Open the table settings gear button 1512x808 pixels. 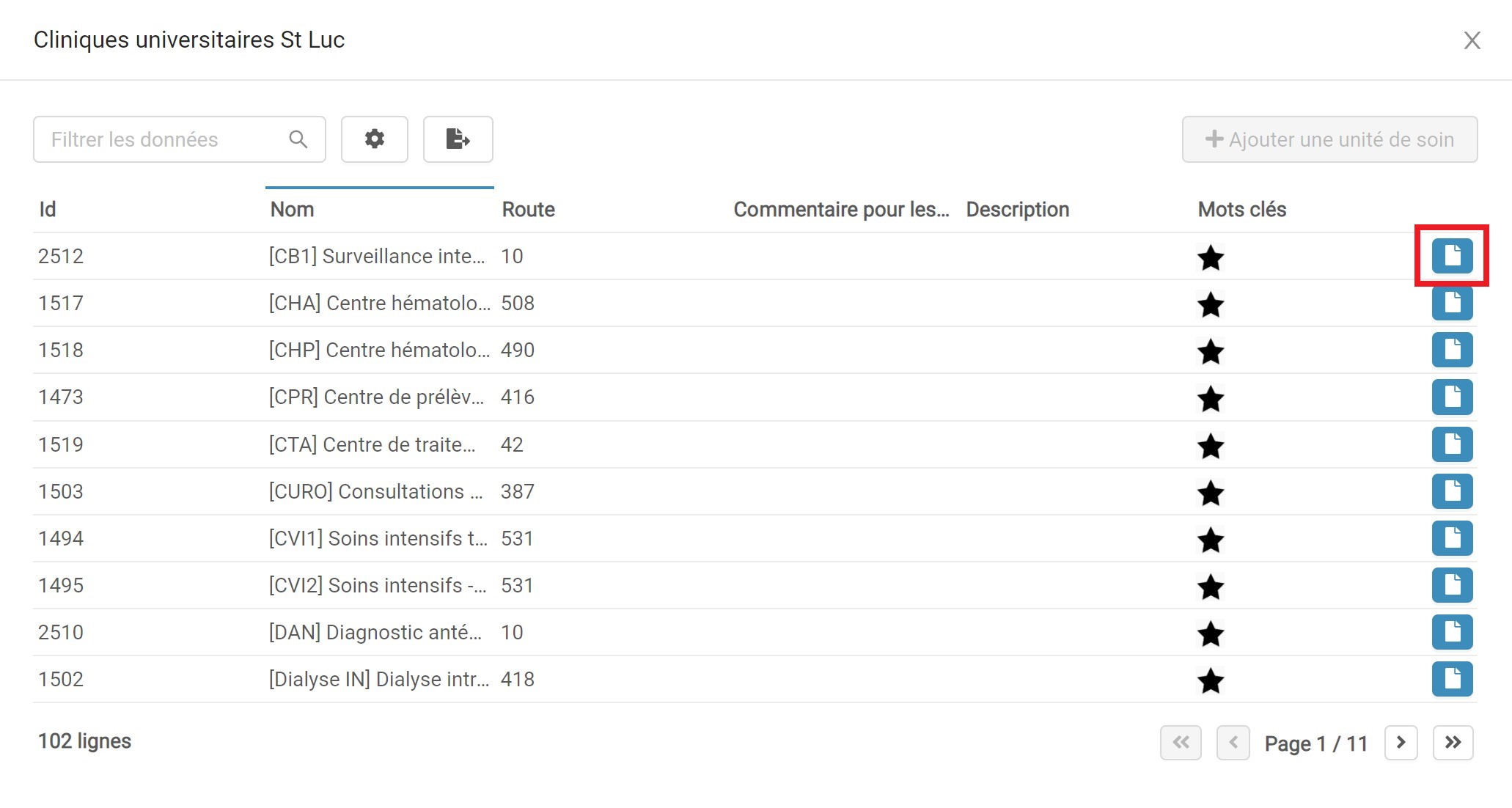(x=375, y=139)
